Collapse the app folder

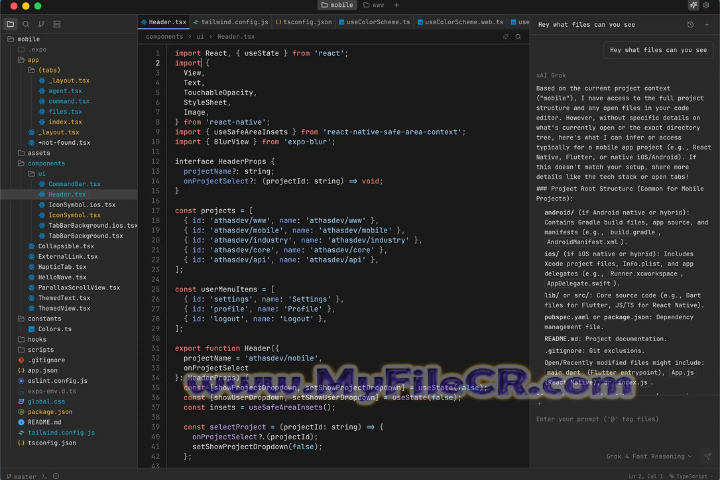tap(28, 60)
